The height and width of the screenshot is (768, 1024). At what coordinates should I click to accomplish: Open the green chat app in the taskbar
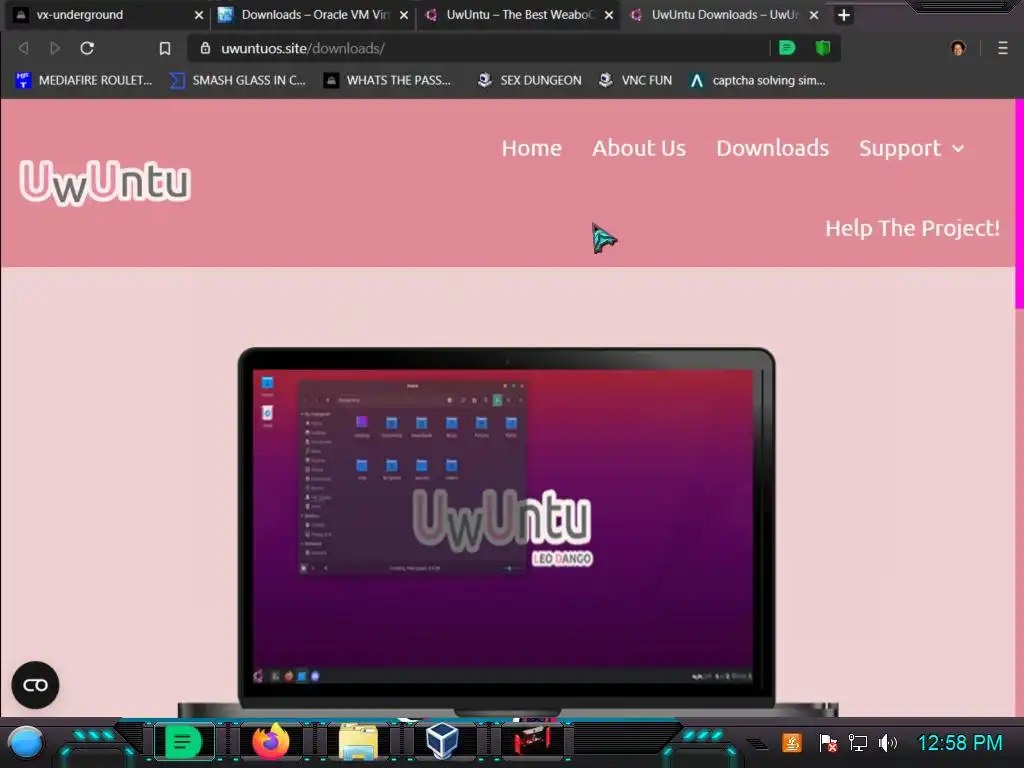pyautogui.click(x=183, y=743)
